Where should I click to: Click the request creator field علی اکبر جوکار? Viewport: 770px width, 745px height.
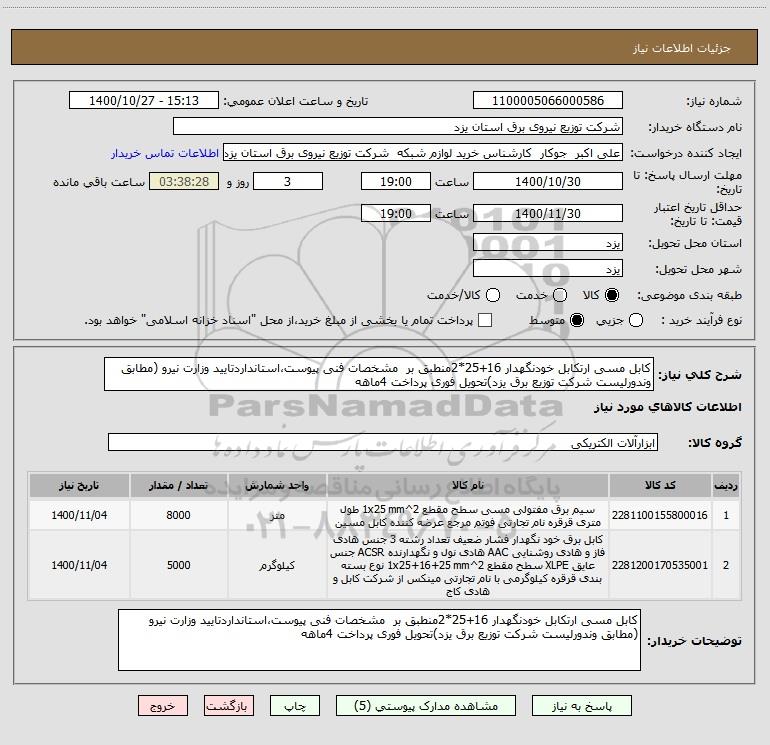423,152
